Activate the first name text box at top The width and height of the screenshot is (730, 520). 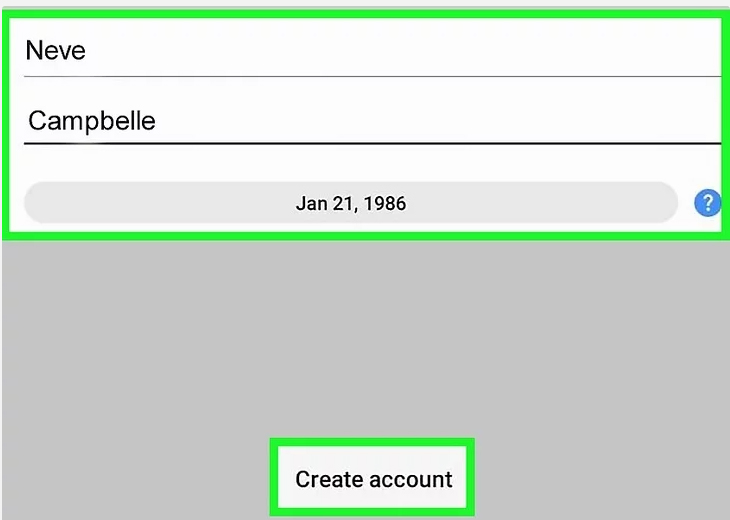point(372,50)
